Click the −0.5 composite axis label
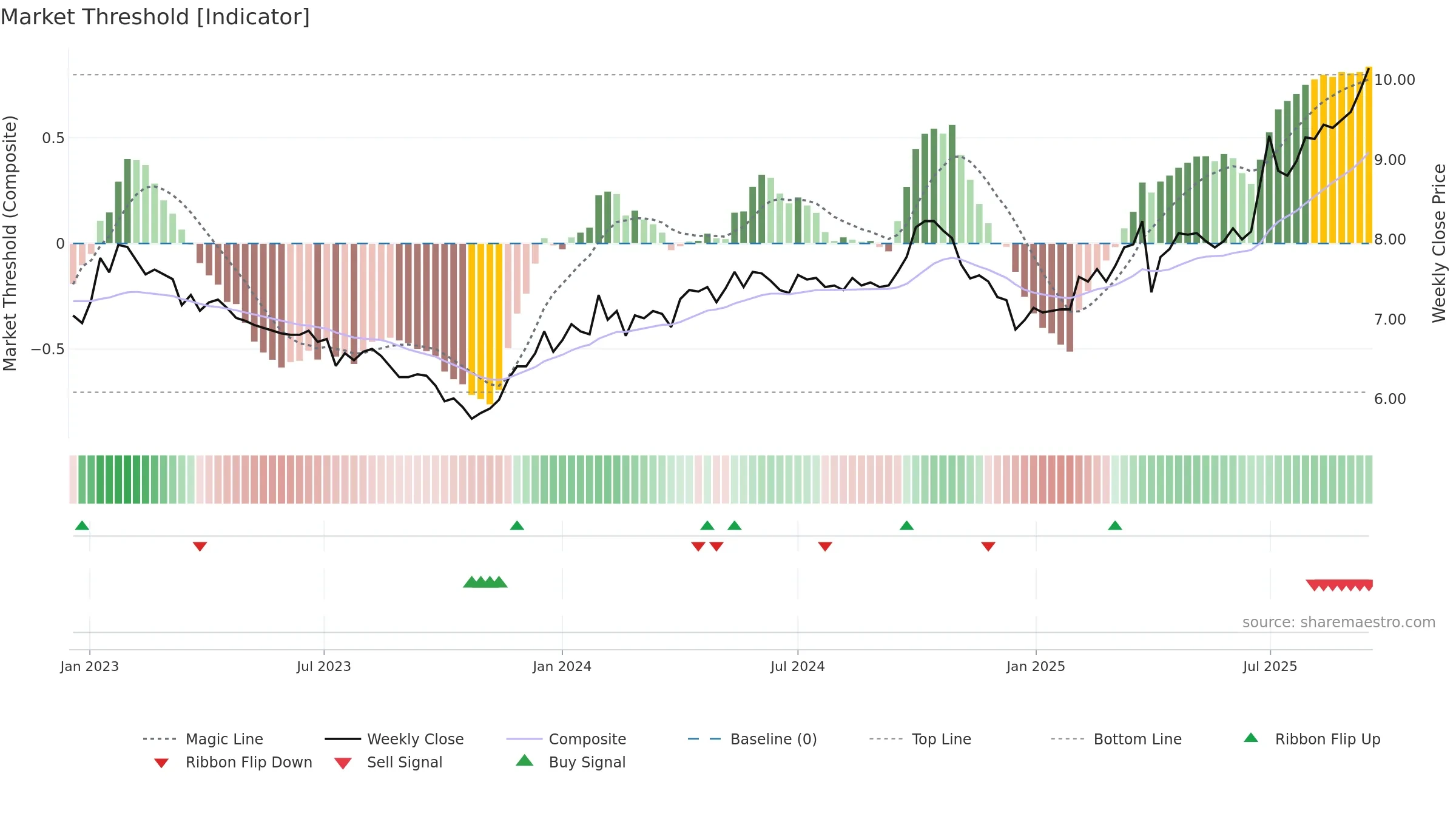Viewport: 1456px width, 819px height. 48,349
